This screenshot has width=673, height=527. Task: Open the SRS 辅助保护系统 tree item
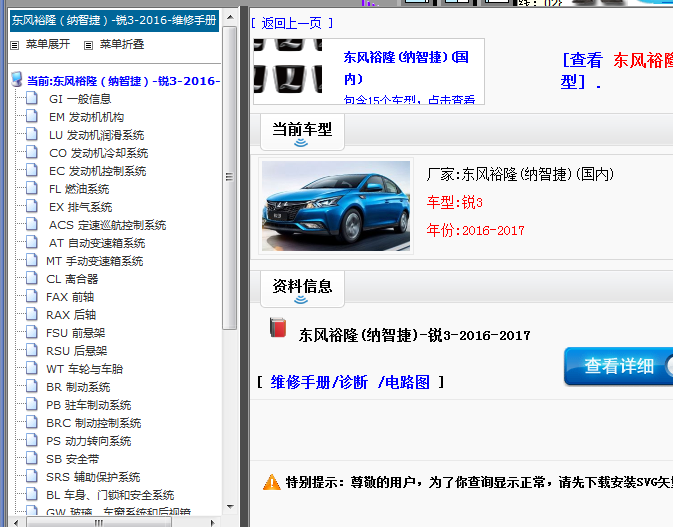(93, 477)
